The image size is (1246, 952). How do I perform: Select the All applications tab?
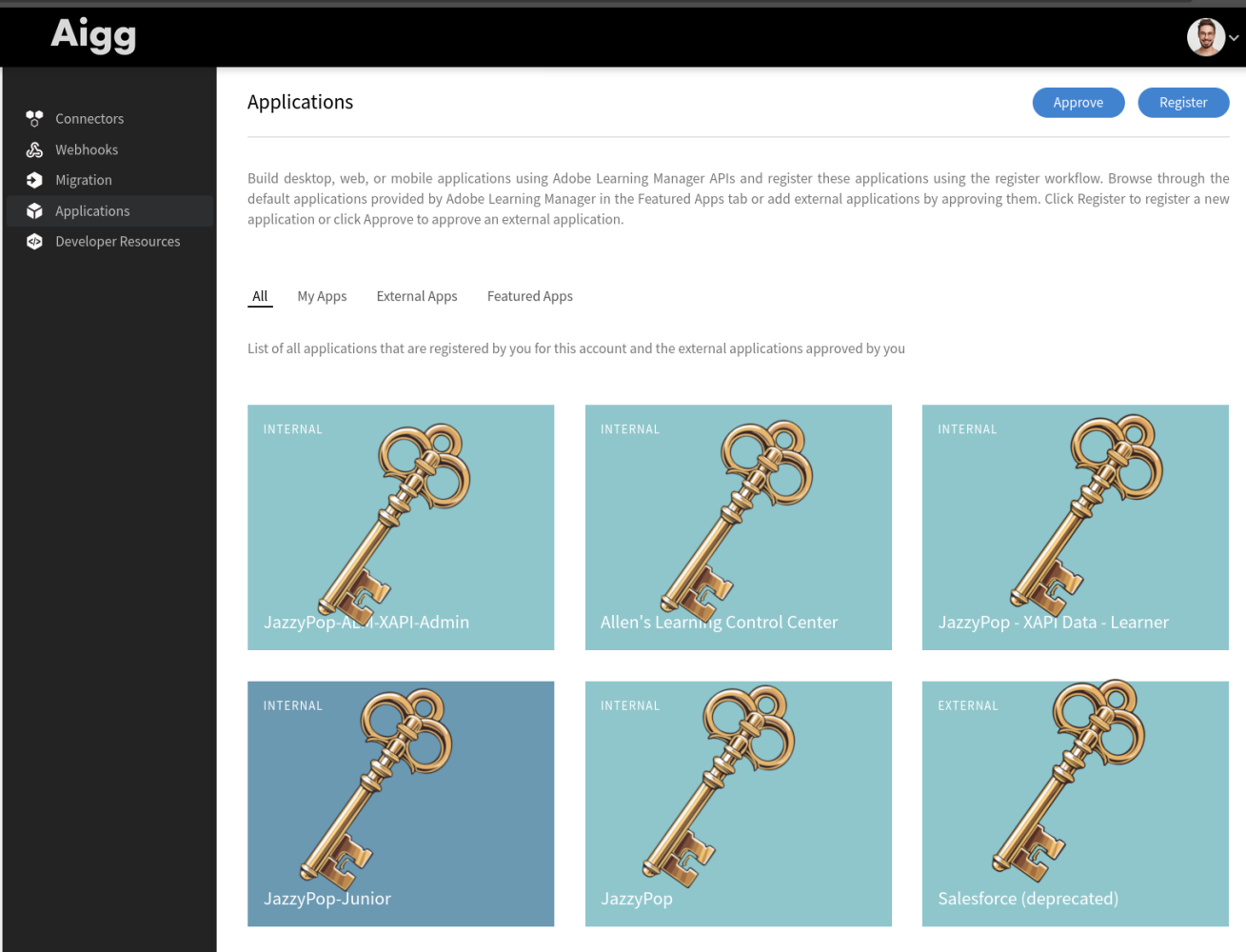tap(260, 296)
